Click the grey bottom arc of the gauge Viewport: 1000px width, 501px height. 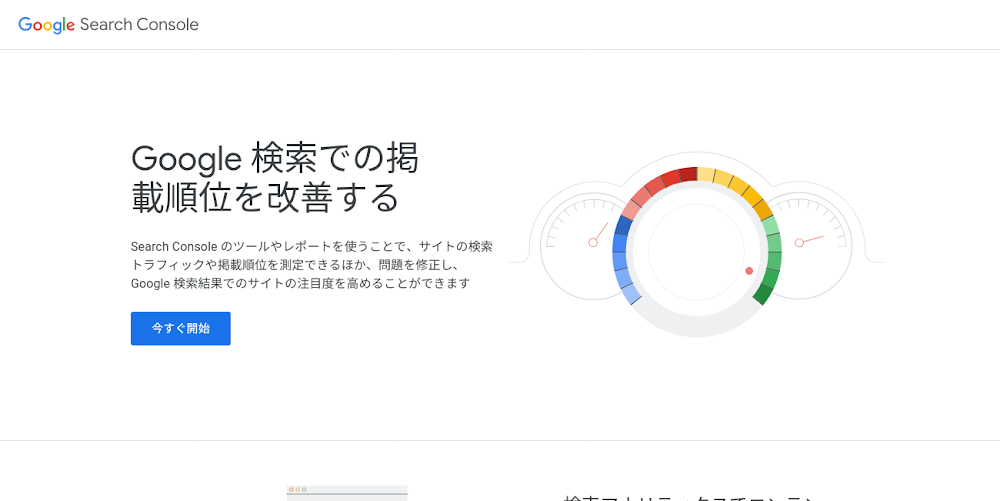click(x=697, y=327)
